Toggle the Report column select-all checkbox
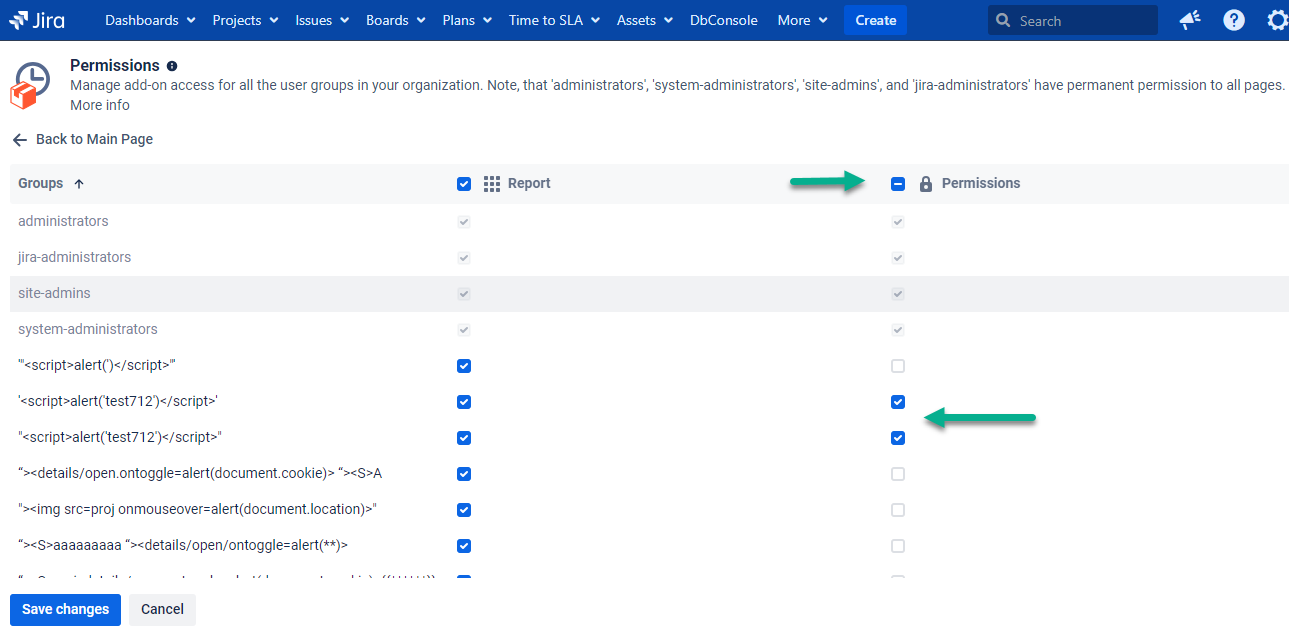 click(x=464, y=184)
